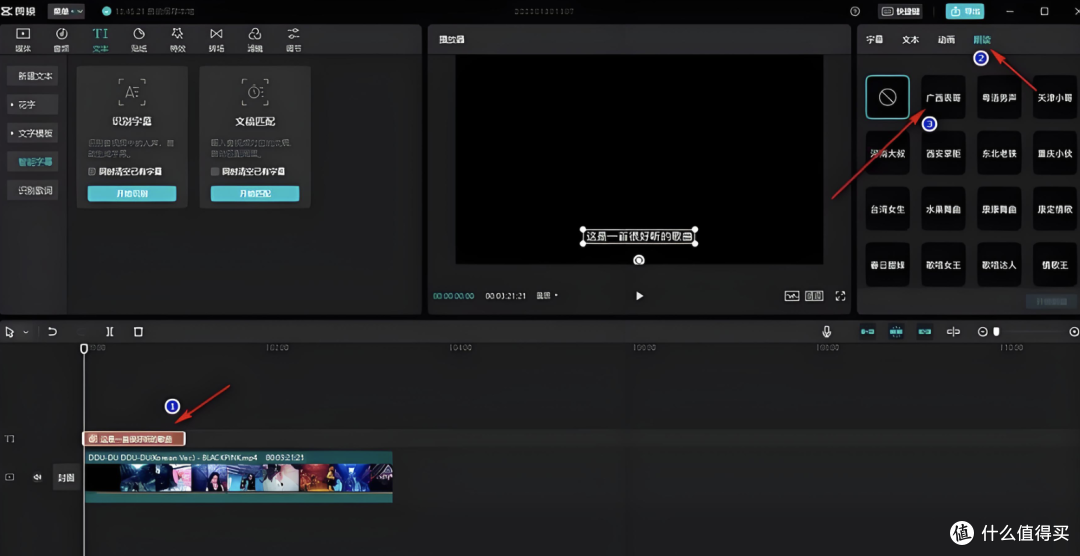Open the player quality dropdown next to timecode
The height and width of the screenshot is (556, 1080).
click(x=547, y=296)
